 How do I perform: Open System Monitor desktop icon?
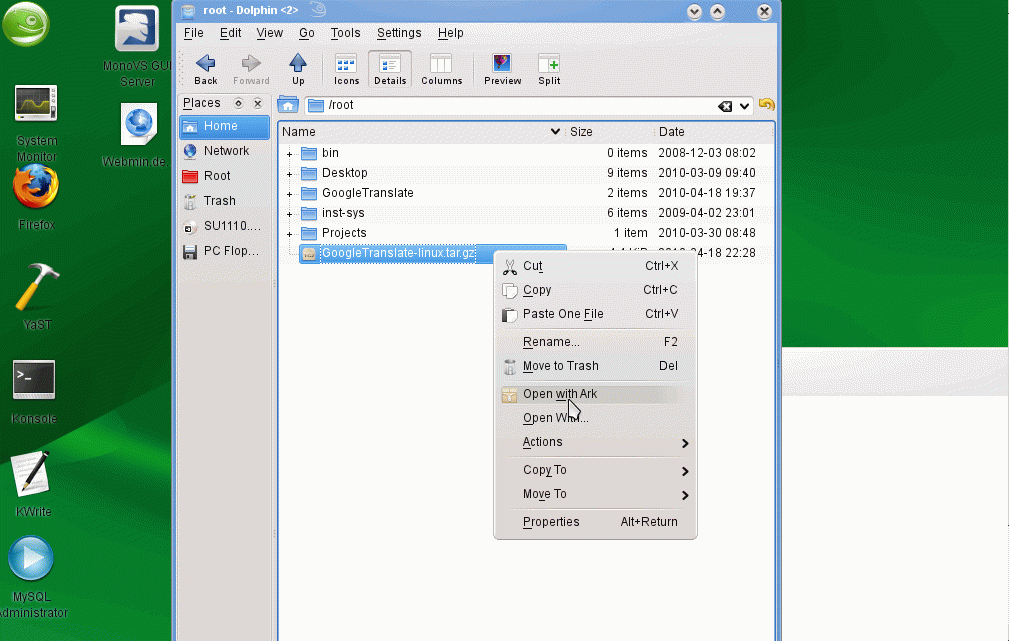pyautogui.click(x=36, y=123)
